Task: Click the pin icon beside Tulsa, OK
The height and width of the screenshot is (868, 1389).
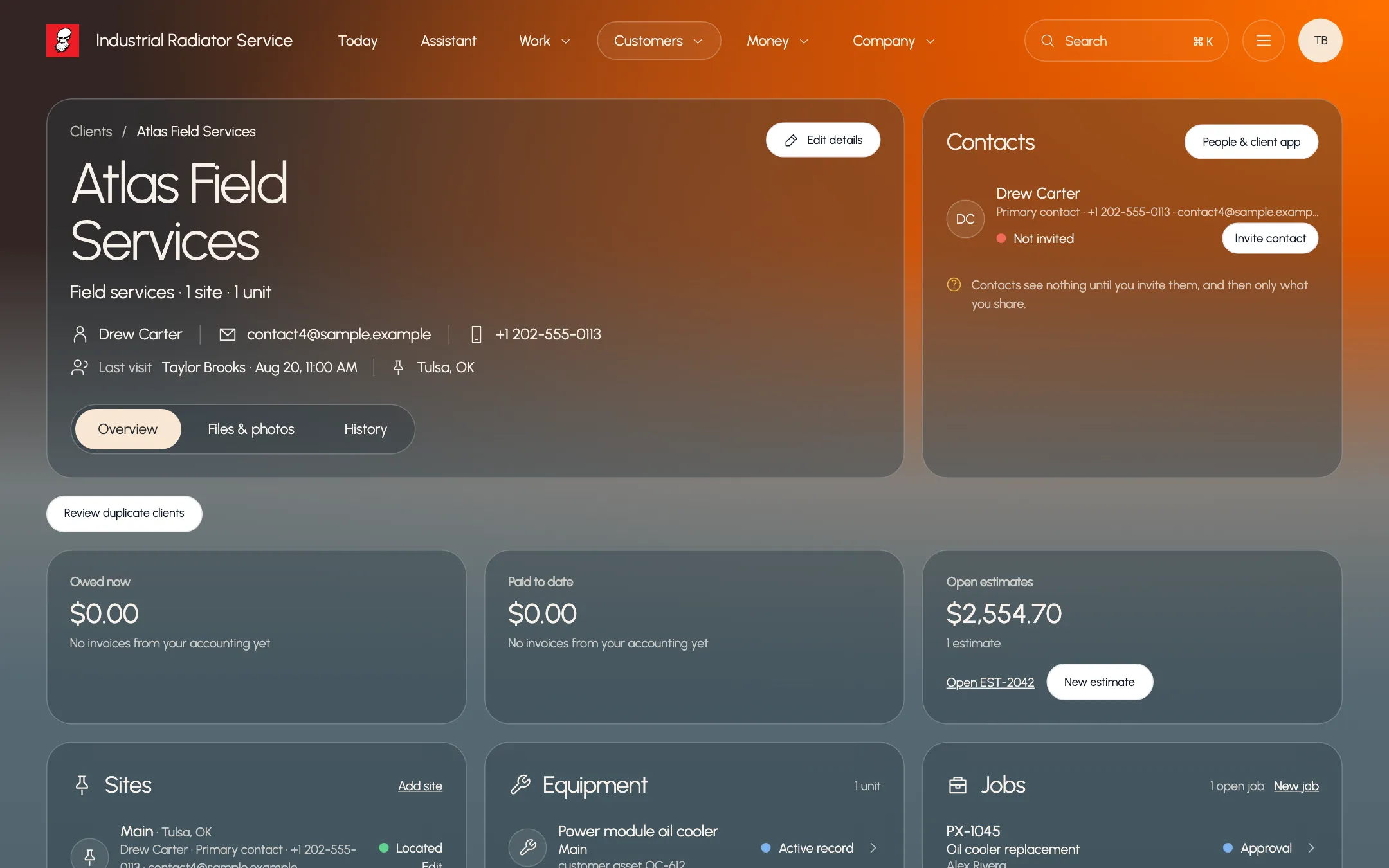Action: coord(398,368)
